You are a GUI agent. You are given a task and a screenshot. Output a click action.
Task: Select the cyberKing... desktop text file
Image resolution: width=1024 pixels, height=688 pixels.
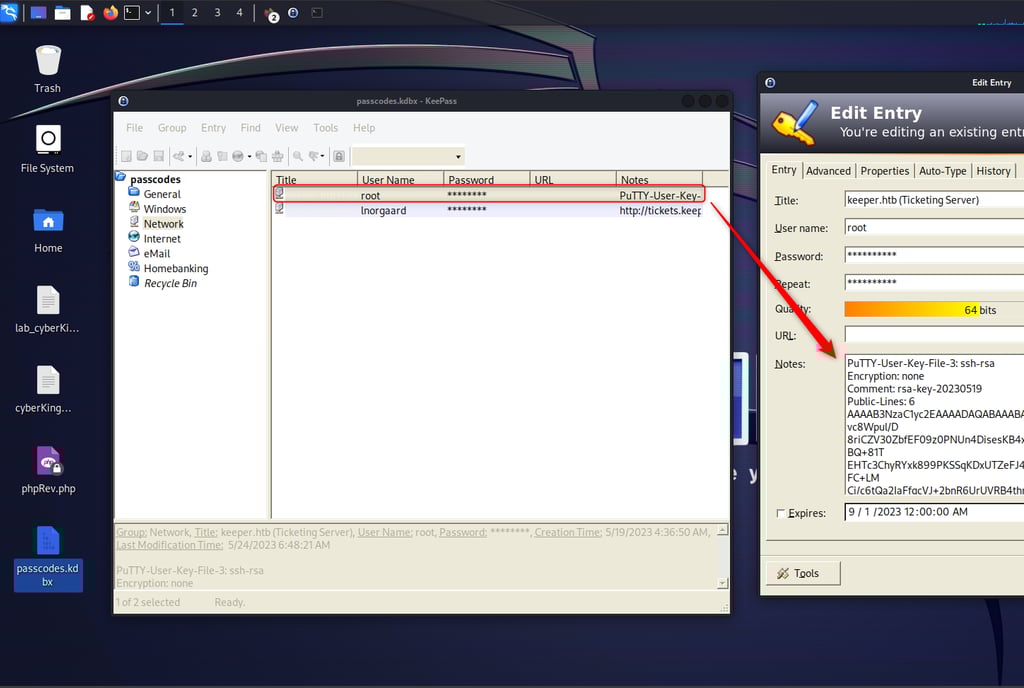(48, 390)
